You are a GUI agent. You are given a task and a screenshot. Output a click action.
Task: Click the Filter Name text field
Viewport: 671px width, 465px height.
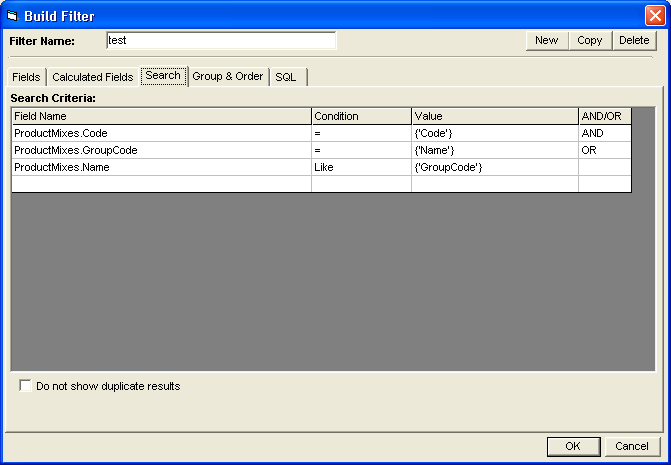coord(220,41)
